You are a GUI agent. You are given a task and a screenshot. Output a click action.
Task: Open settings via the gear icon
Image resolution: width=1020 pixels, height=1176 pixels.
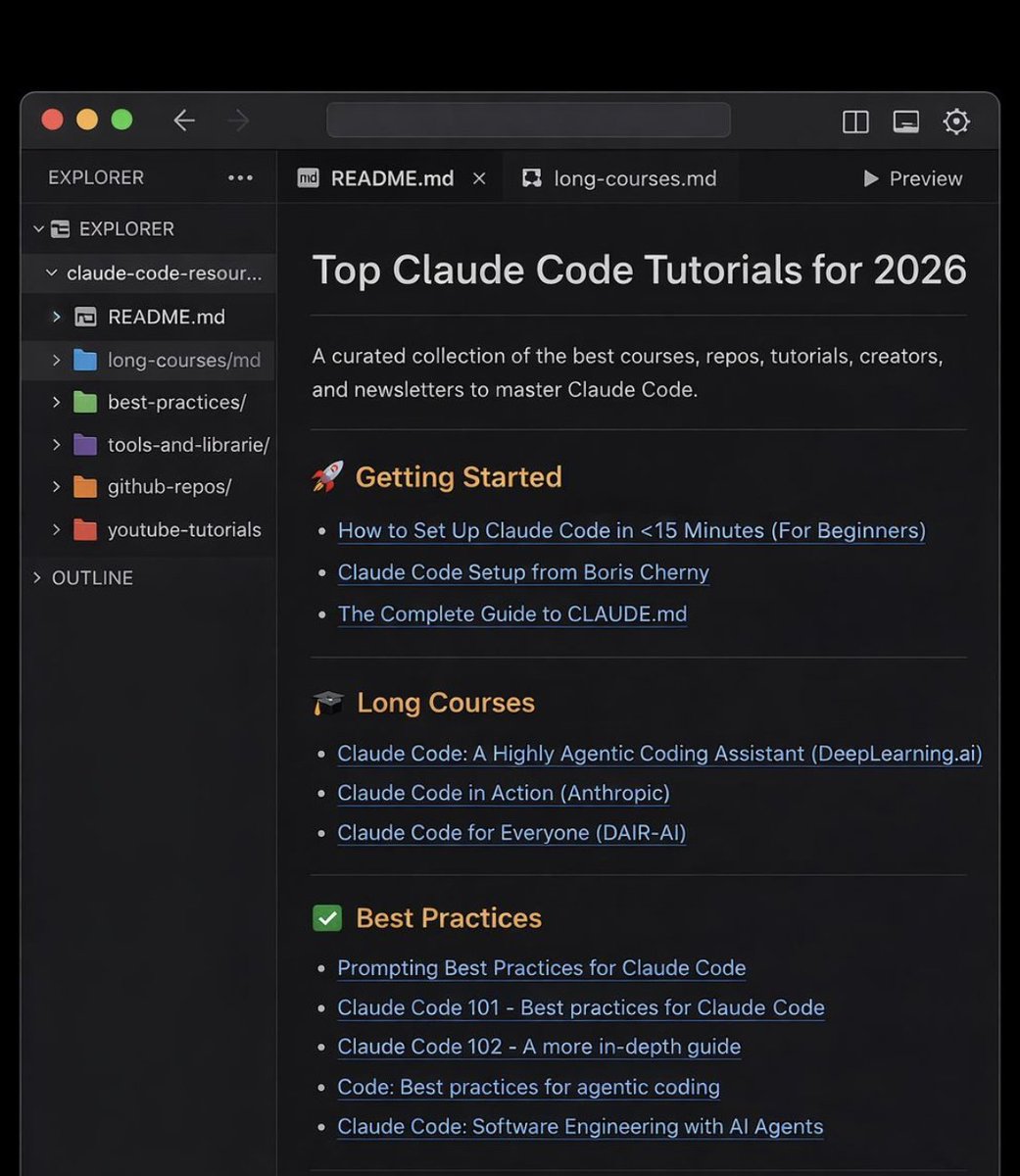pos(956,121)
